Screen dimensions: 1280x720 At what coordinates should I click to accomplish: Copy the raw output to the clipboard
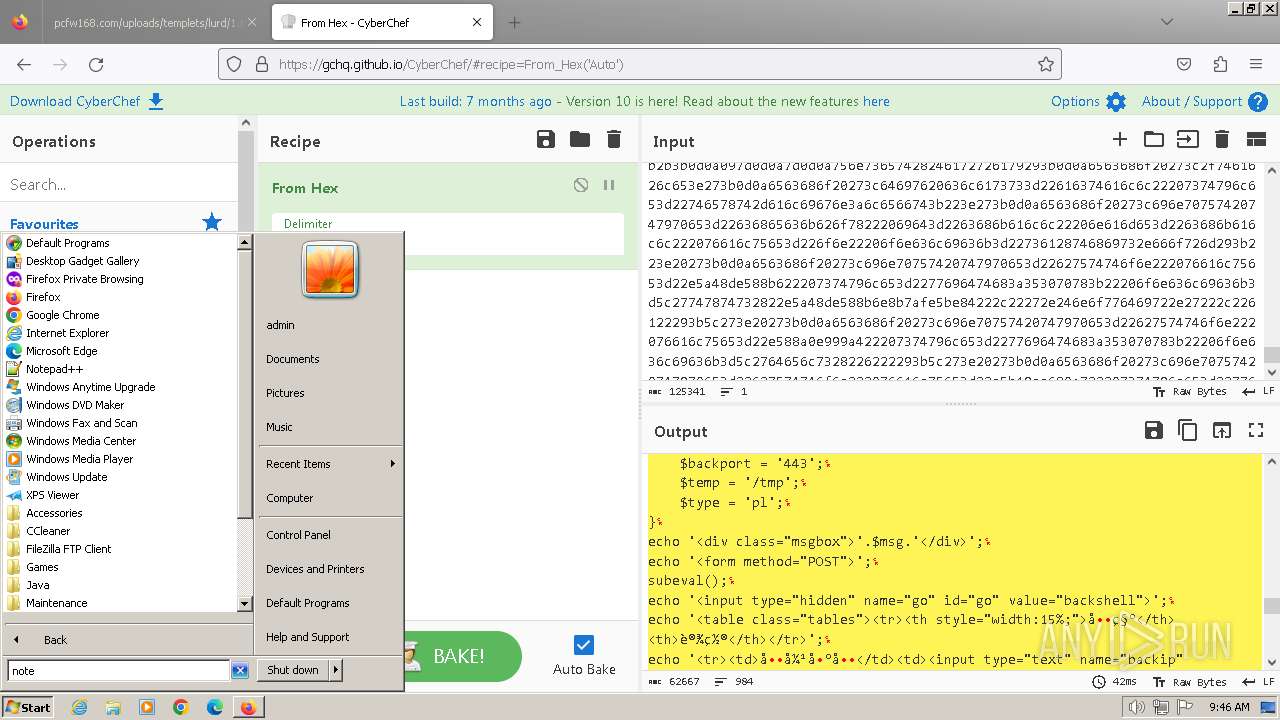click(x=1188, y=430)
